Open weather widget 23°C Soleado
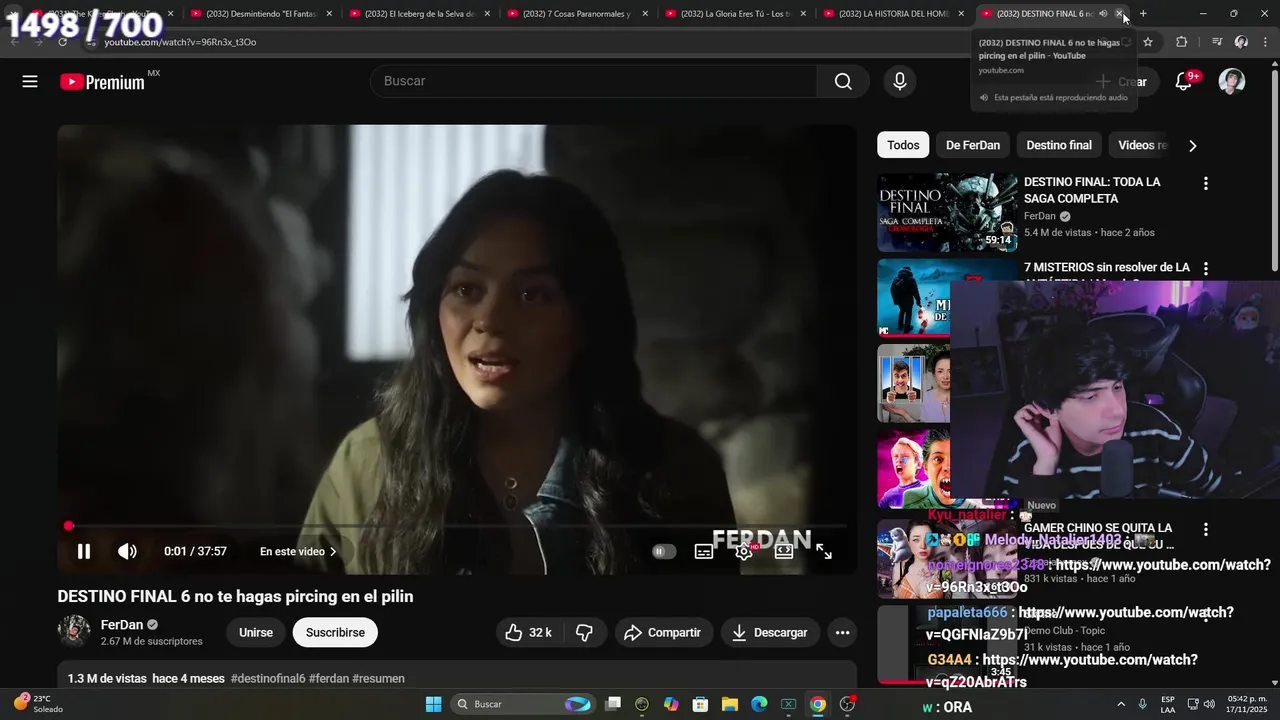 point(38,704)
